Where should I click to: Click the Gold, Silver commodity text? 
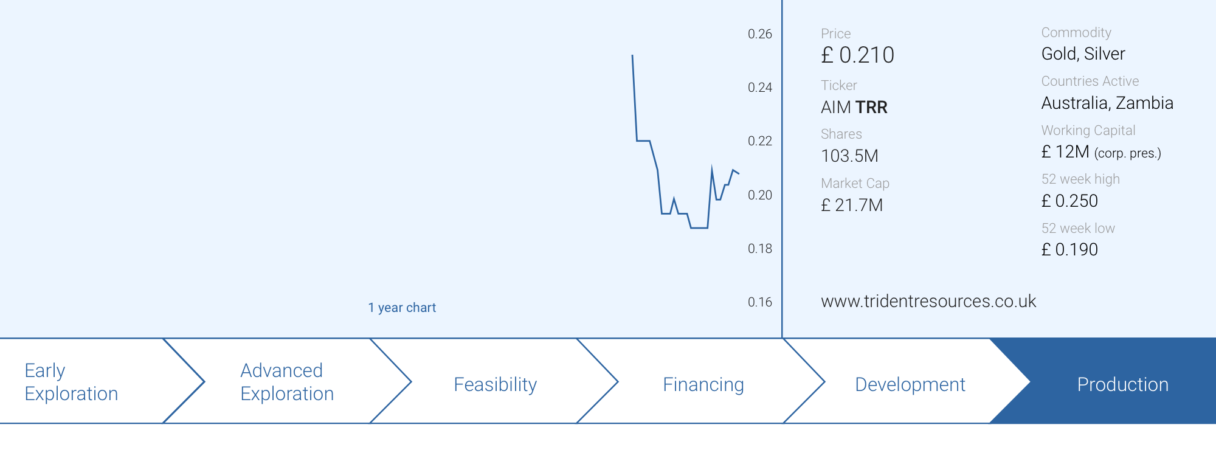[x=1083, y=54]
